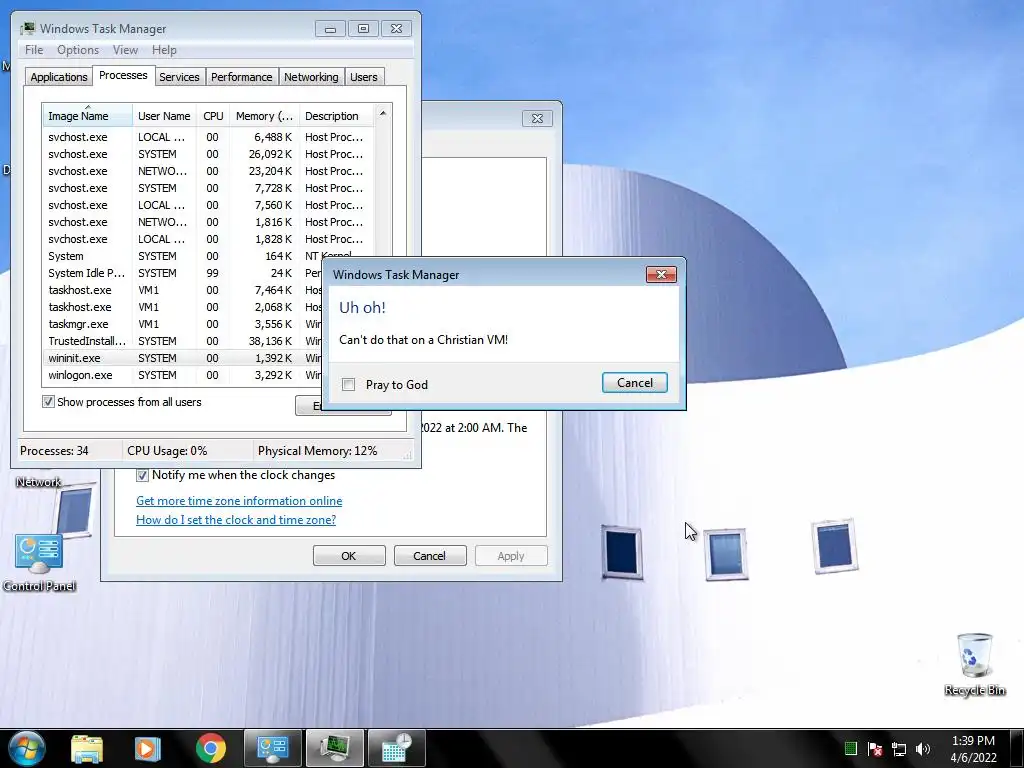1024x768 pixels.
Task: Click the taskbar clock showing 1:39 PM
Action: coord(973,749)
